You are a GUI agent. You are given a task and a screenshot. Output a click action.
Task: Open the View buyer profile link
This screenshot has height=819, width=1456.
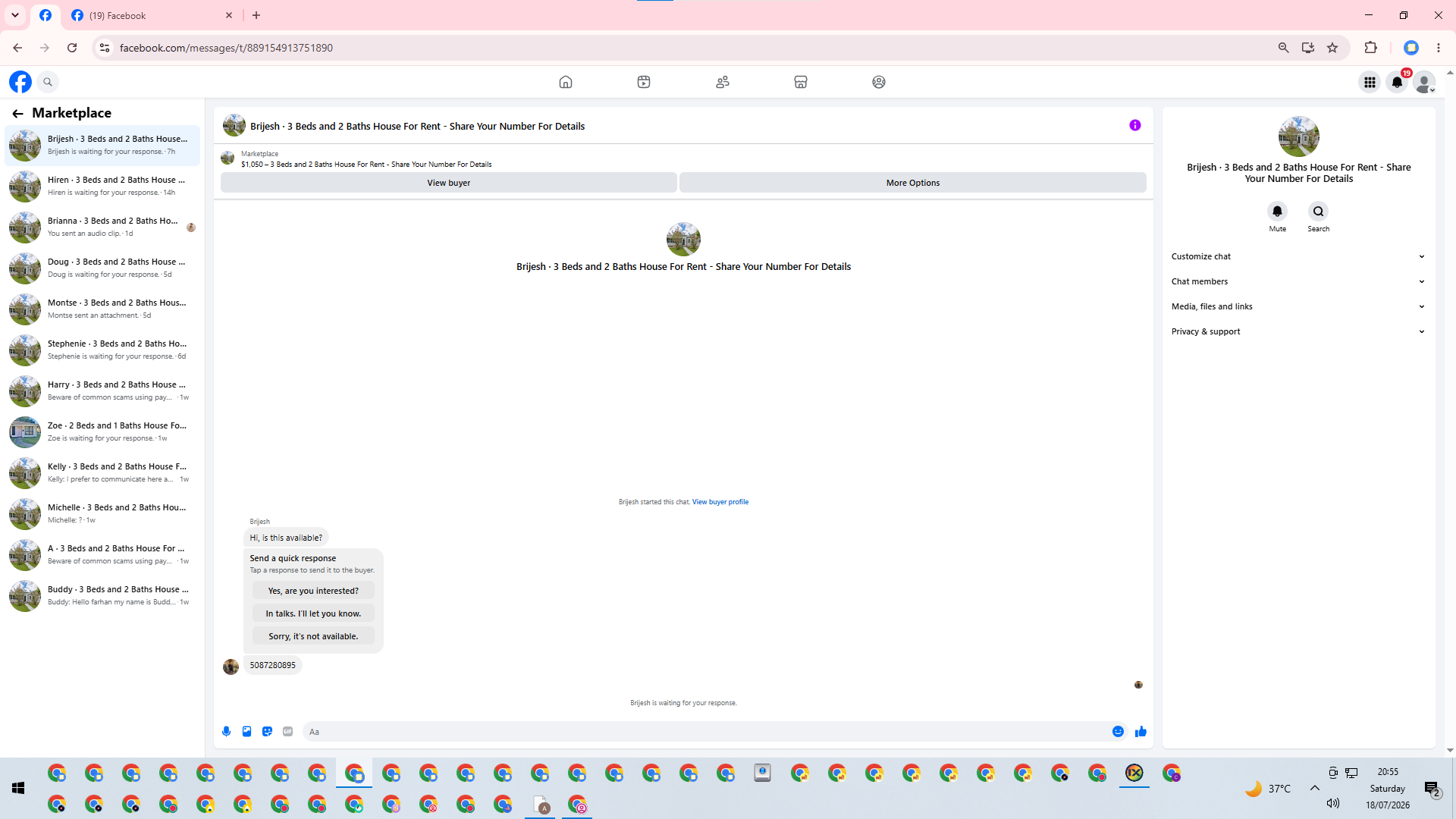[x=720, y=502]
